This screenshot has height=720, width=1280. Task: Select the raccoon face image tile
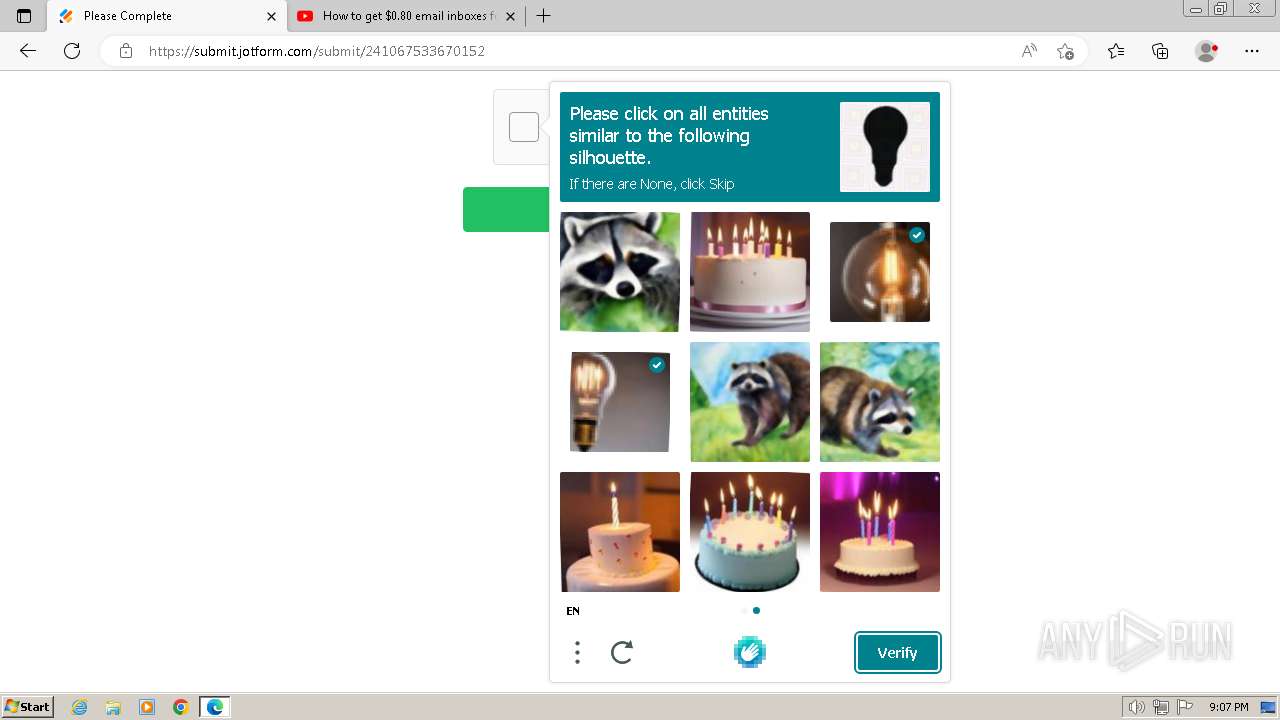tap(620, 272)
